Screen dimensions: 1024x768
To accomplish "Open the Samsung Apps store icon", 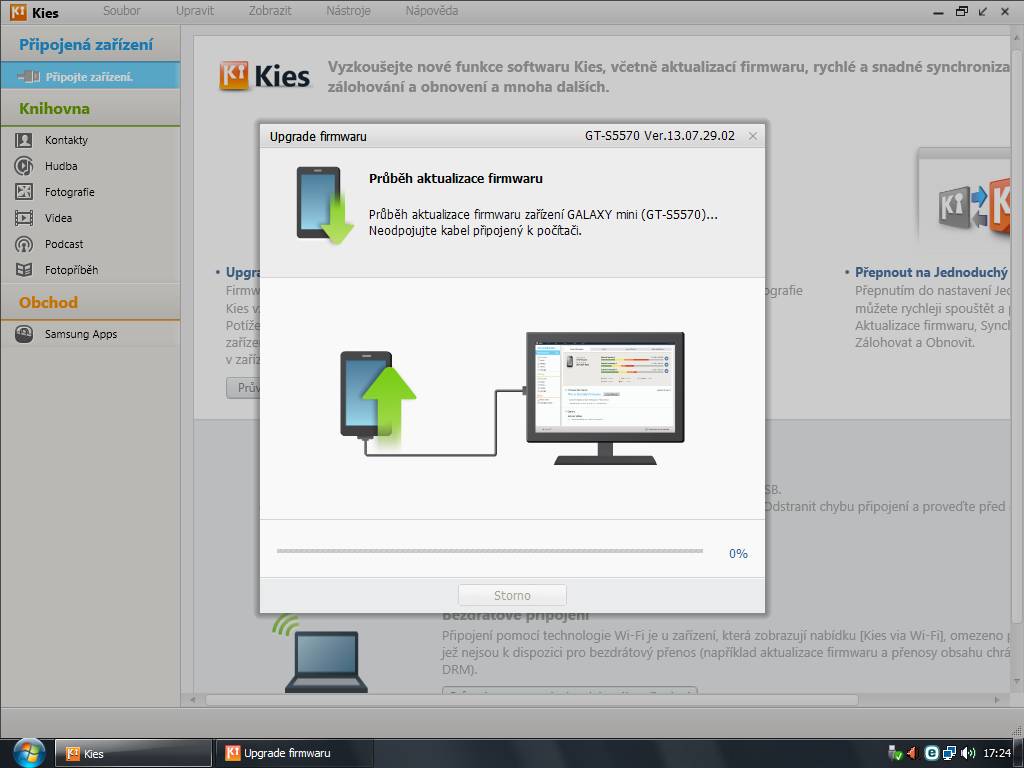I will [x=24, y=334].
